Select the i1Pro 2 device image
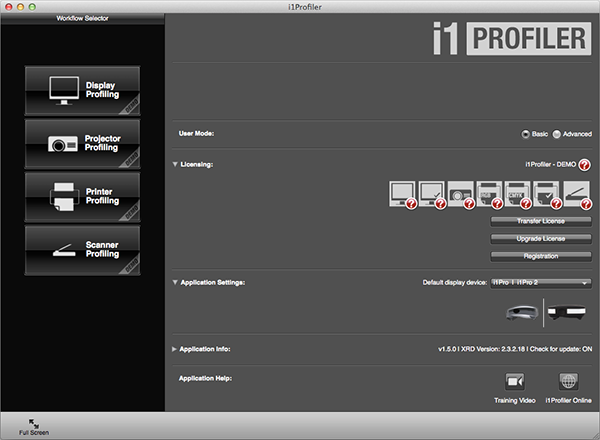The width and height of the screenshot is (600, 440). coord(566,313)
